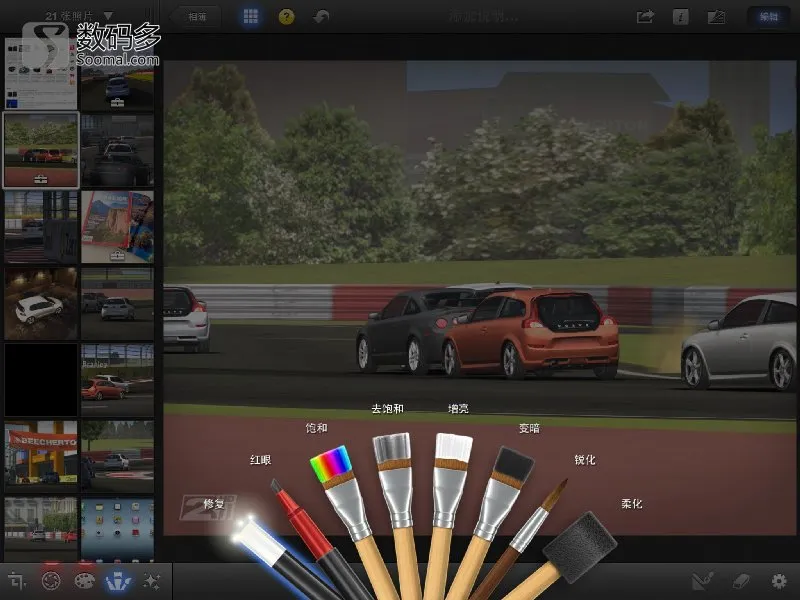Select the eraser icon

pos(740,581)
